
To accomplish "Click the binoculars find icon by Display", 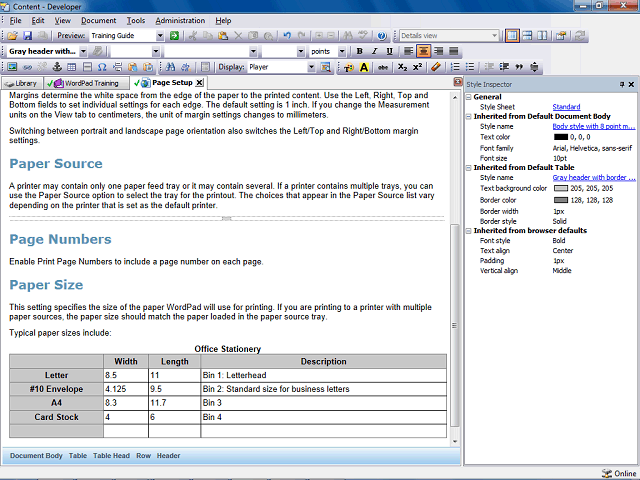I will click(170, 67).
